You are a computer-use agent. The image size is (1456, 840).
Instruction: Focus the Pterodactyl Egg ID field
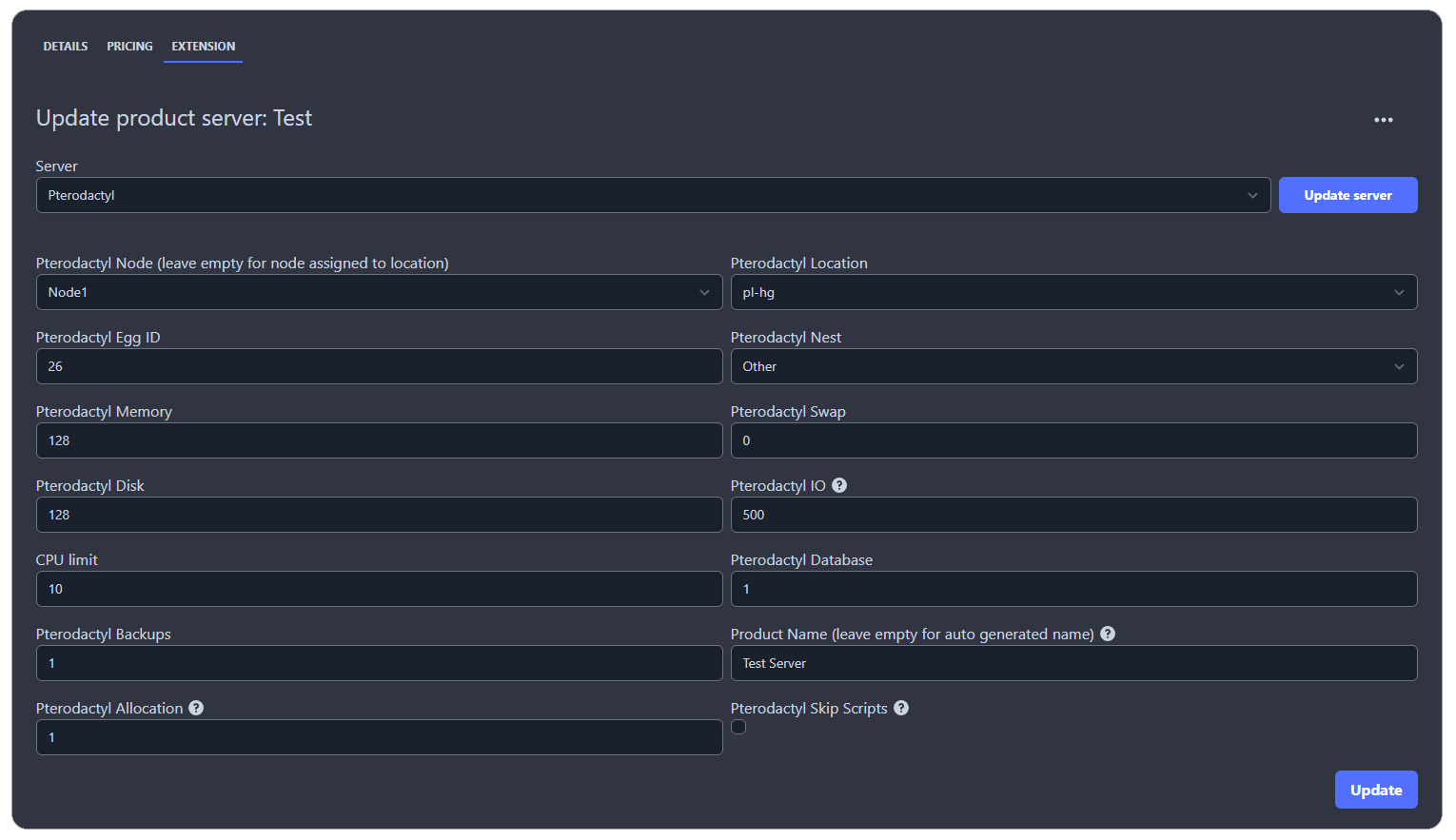pos(379,366)
